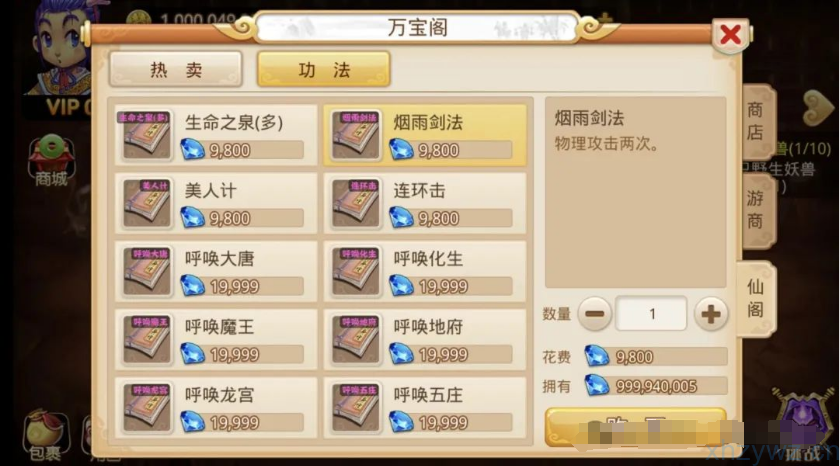Select the 美人计 skill book icon
Image resolution: width=840 pixels, height=466 pixels.
[x=146, y=203]
